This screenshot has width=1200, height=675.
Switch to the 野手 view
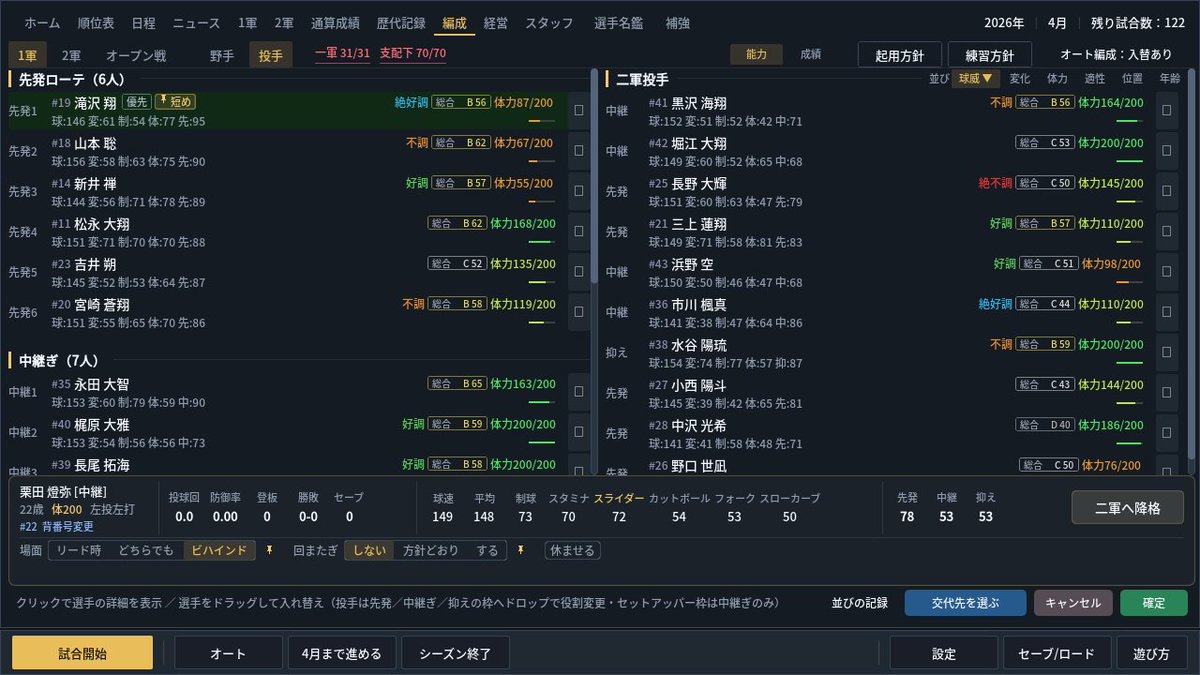pos(223,56)
